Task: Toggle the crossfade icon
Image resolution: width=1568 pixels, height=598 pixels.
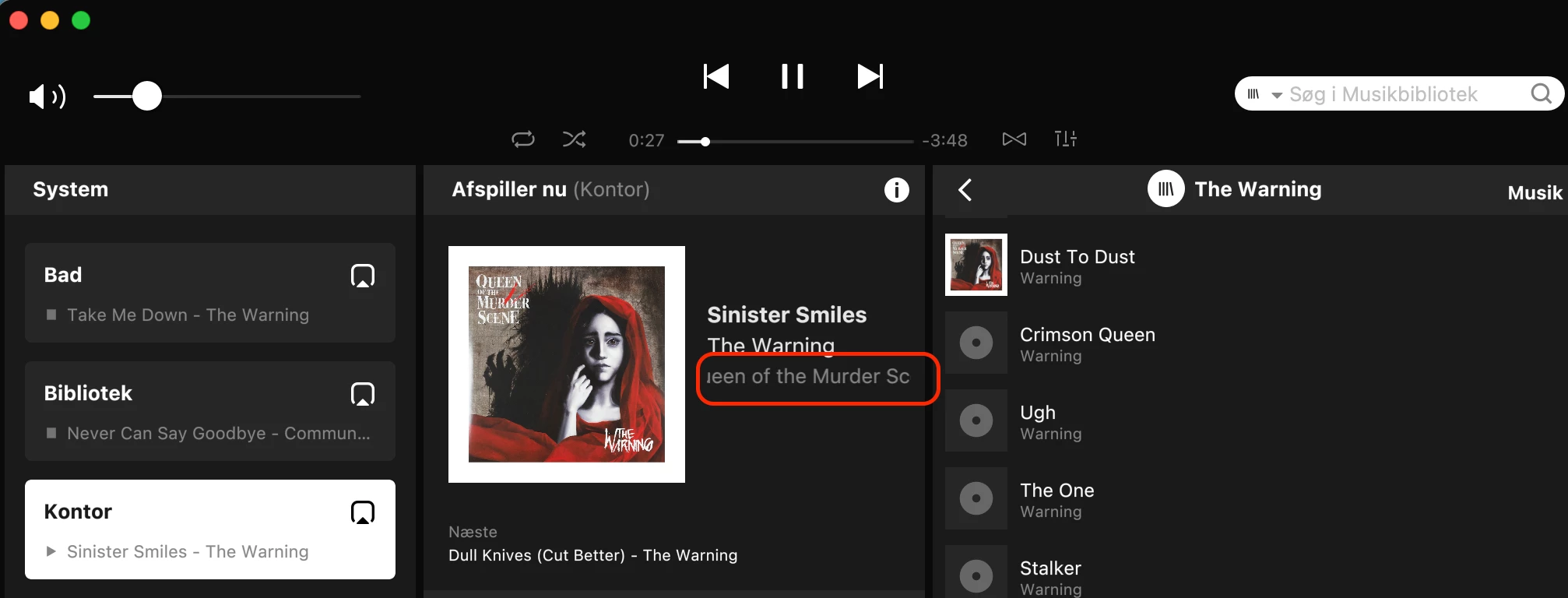Action: click(1014, 139)
